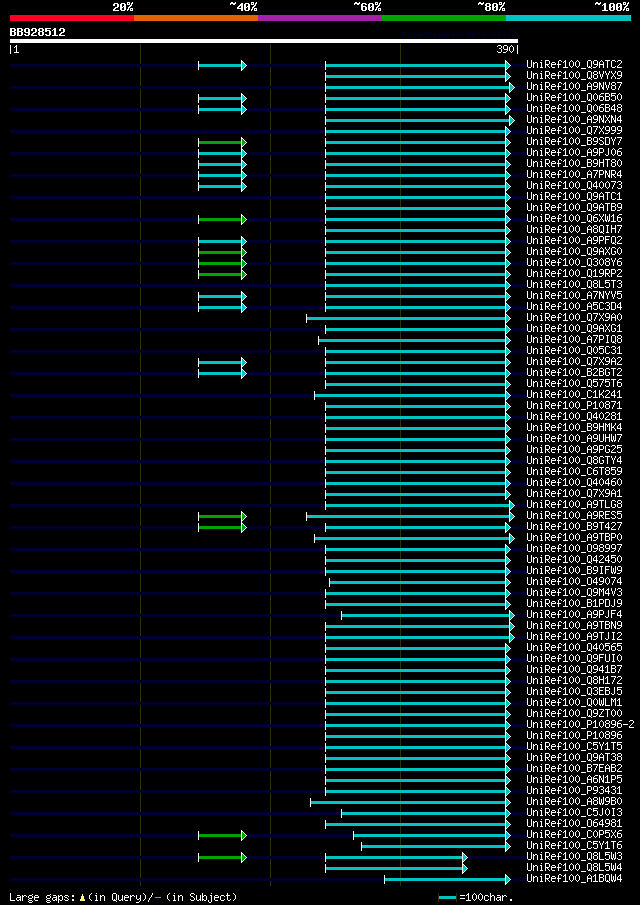
Task: Select the UniRef100_Q0WLM1 label
Action: click(574, 702)
